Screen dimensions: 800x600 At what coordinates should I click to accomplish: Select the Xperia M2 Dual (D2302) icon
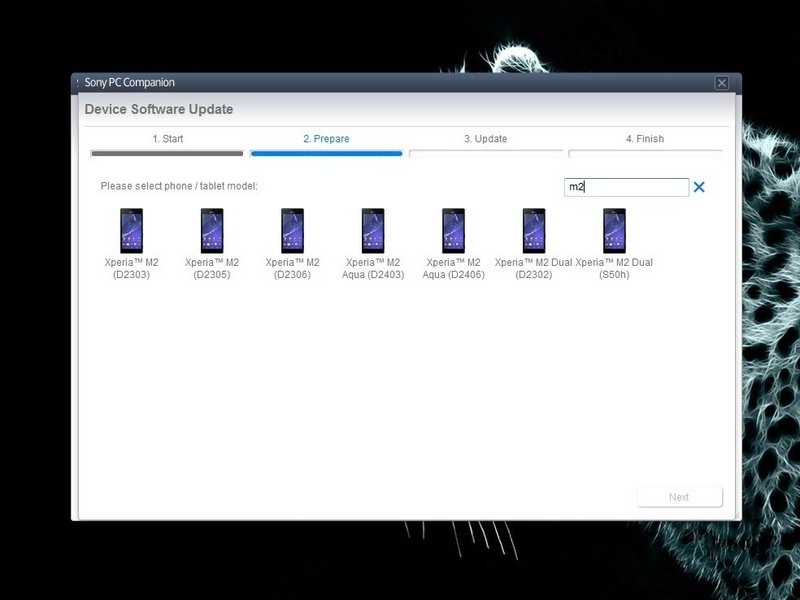[x=534, y=231]
